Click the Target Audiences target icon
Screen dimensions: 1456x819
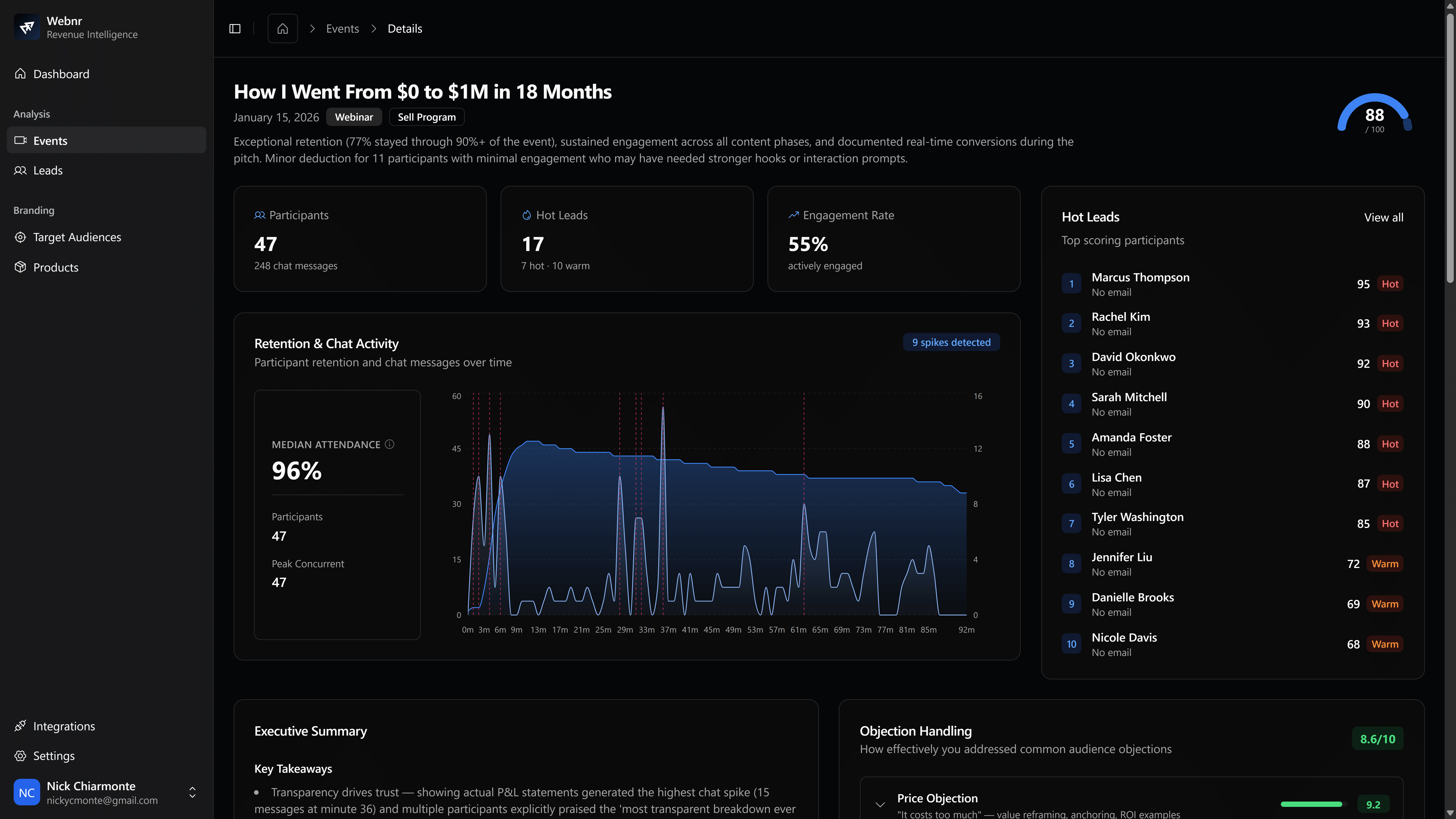(20, 237)
